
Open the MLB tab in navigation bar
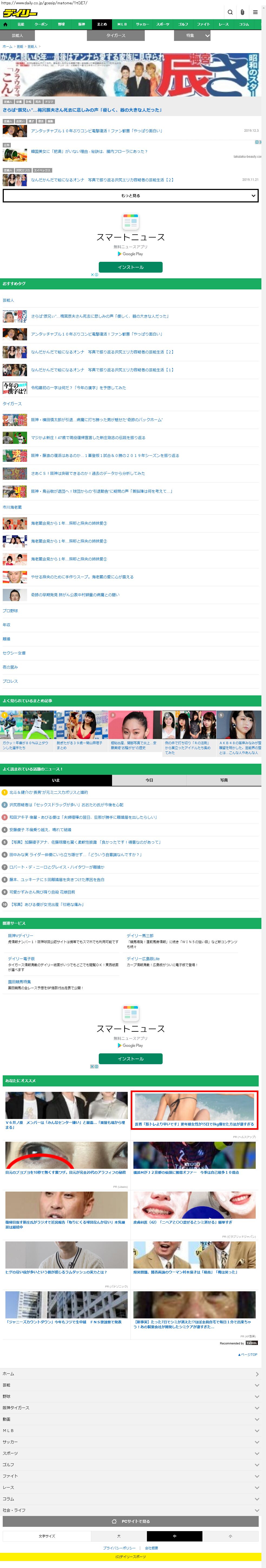[121, 24]
